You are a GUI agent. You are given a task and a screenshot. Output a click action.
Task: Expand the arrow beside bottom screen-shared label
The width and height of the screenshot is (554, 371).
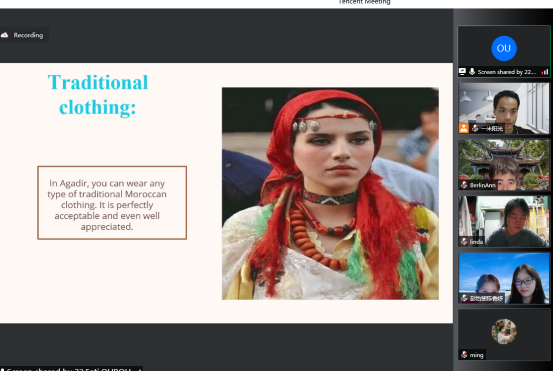tap(140, 370)
